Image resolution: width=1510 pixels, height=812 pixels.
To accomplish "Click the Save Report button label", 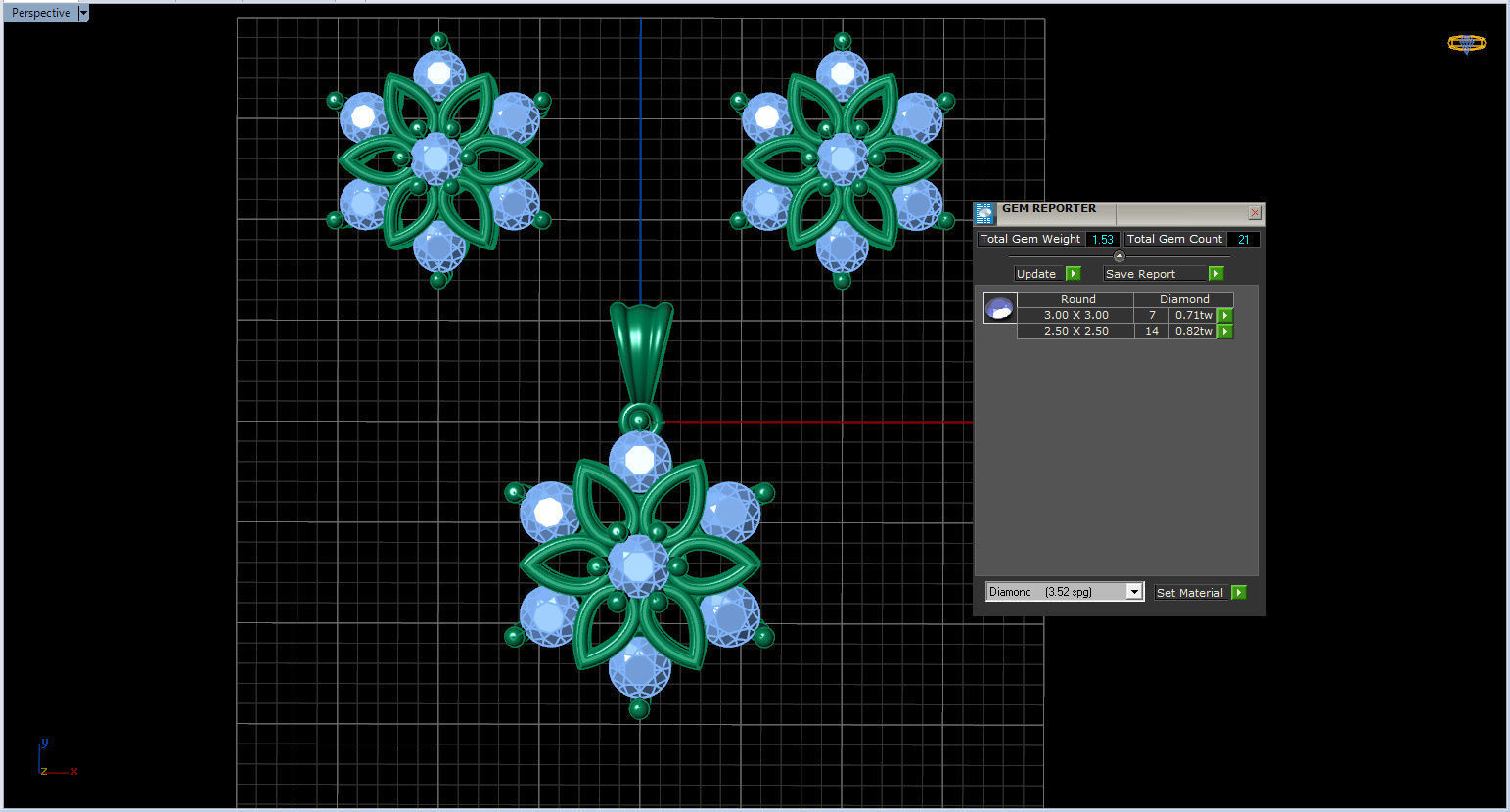I will 1155,274.
